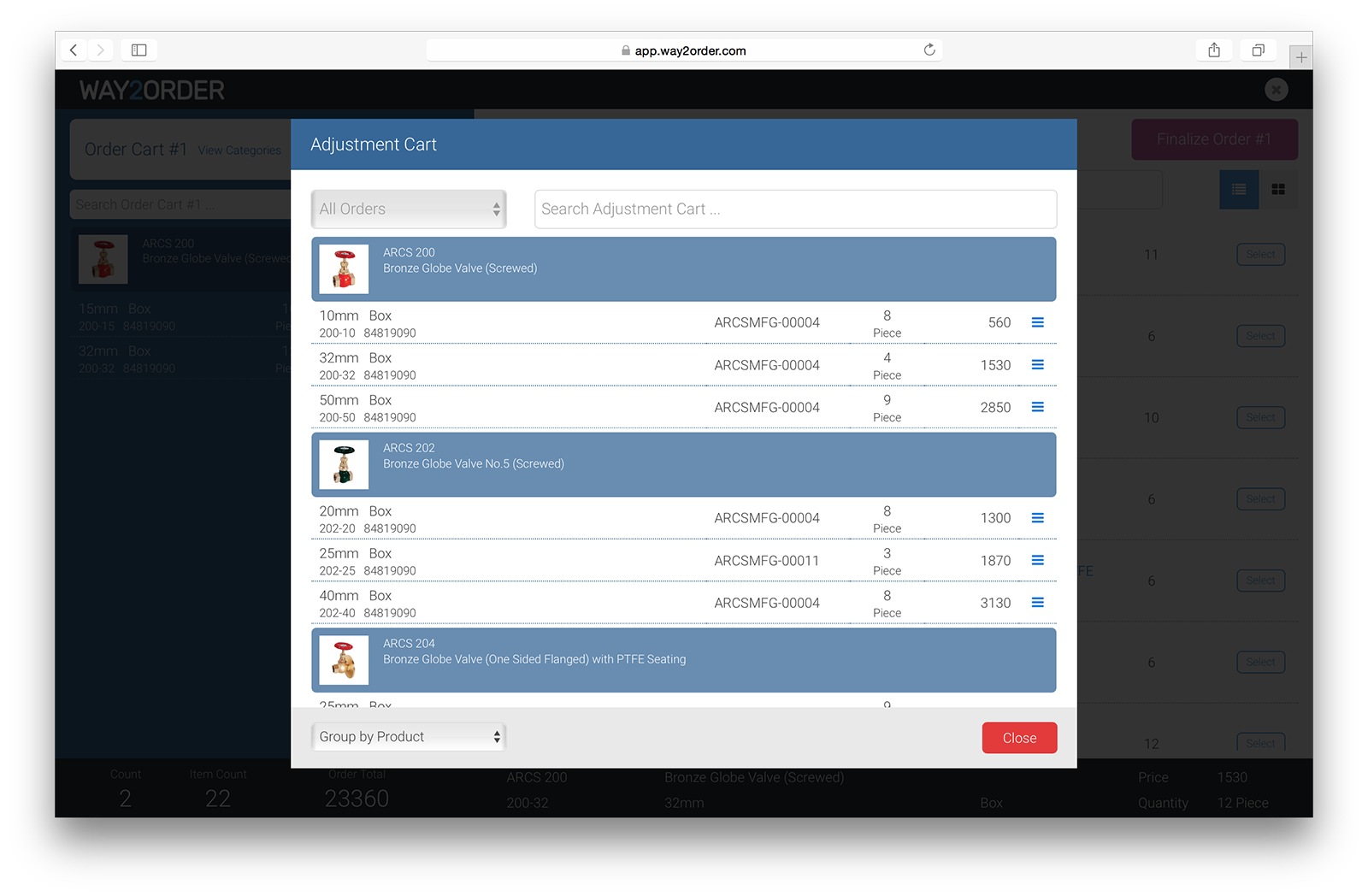Click the Search Adjustment Cart field
This screenshot has width=1368, height=896.
click(x=795, y=209)
